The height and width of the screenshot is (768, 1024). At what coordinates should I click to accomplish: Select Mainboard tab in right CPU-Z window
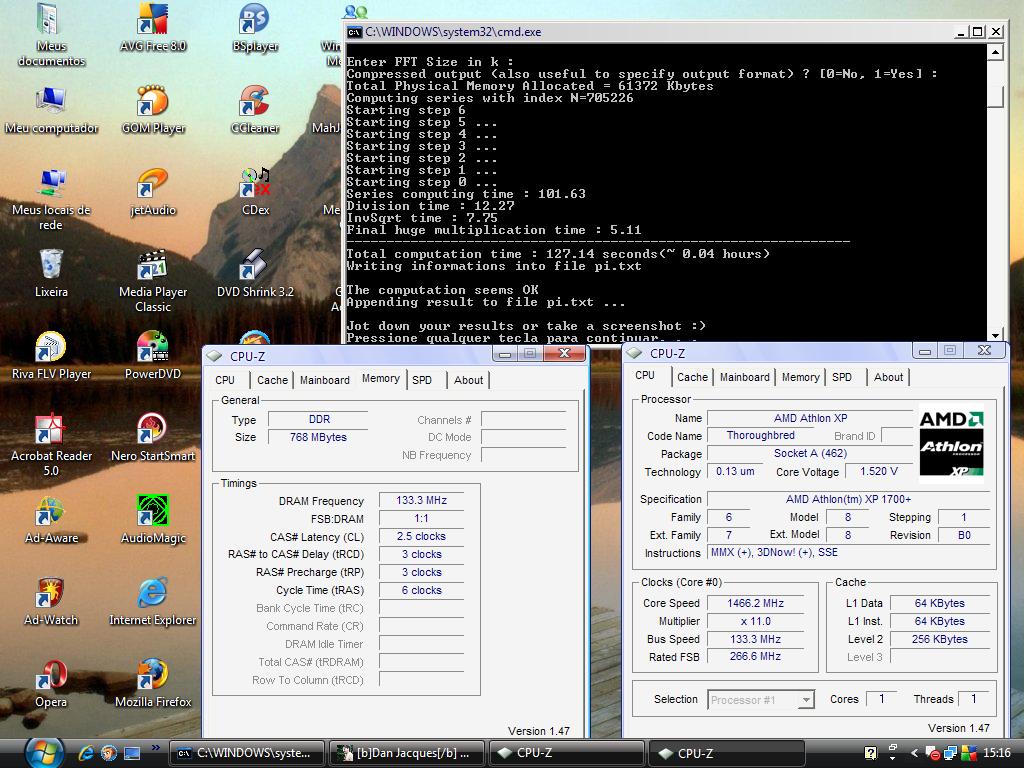point(744,377)
